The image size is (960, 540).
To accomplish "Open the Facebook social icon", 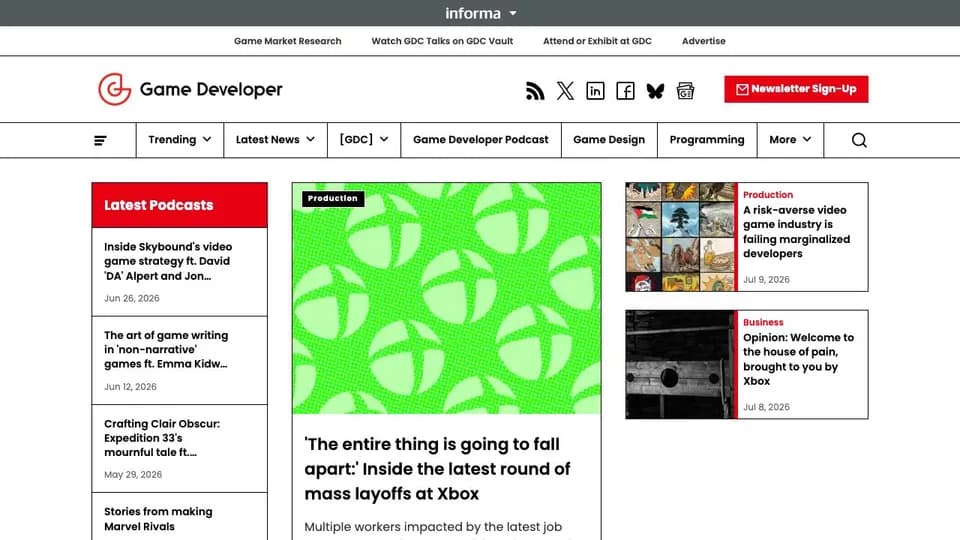I will (625, 91).
